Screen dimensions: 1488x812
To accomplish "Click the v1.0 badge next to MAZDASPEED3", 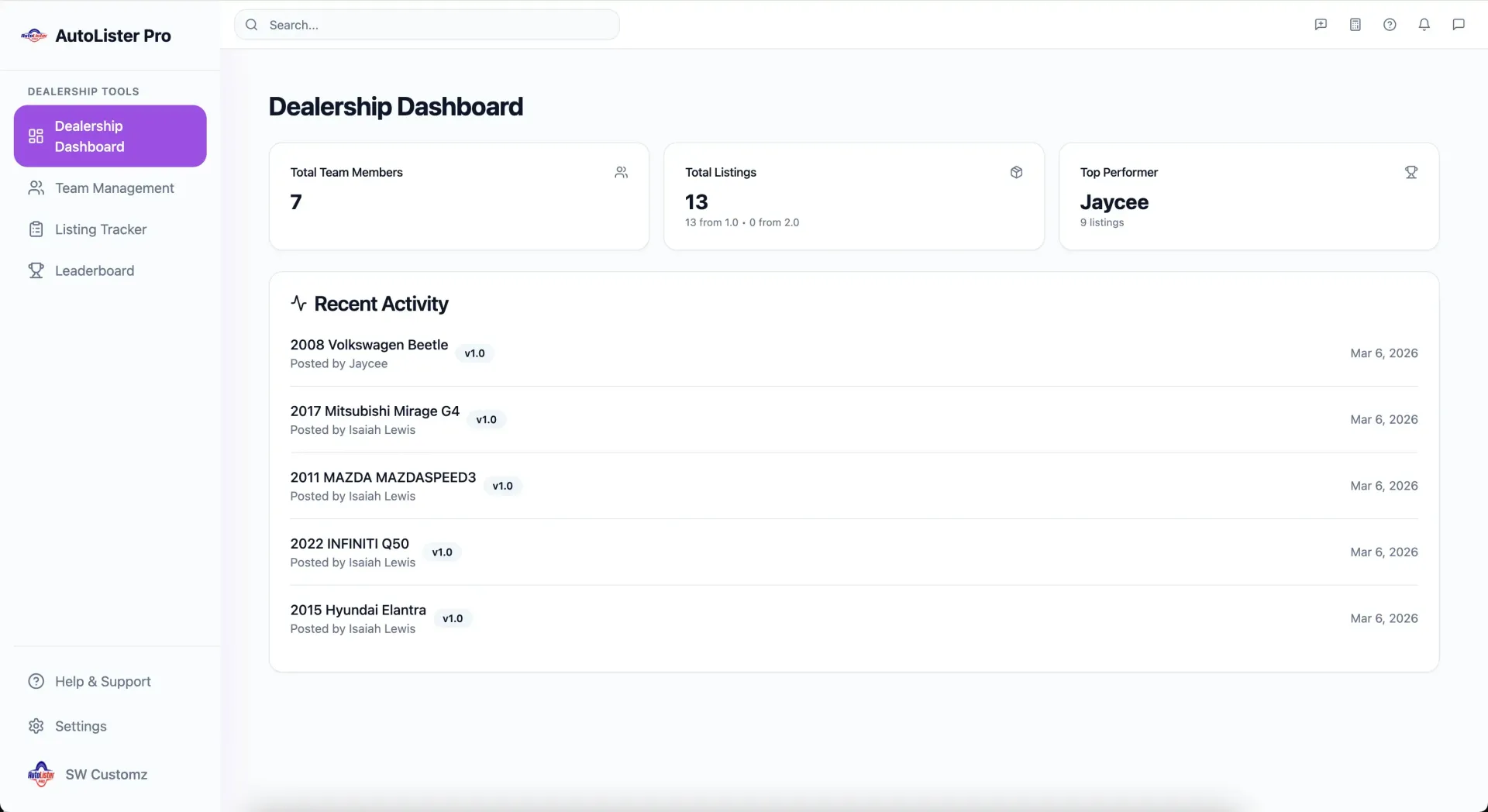I will tap(502, 486).
